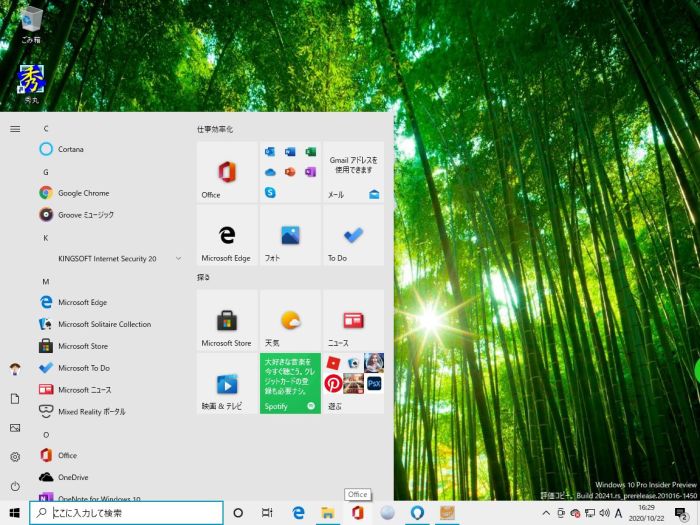Click the Spotify green tile
700x525 pixels.
tap(290, 383)
